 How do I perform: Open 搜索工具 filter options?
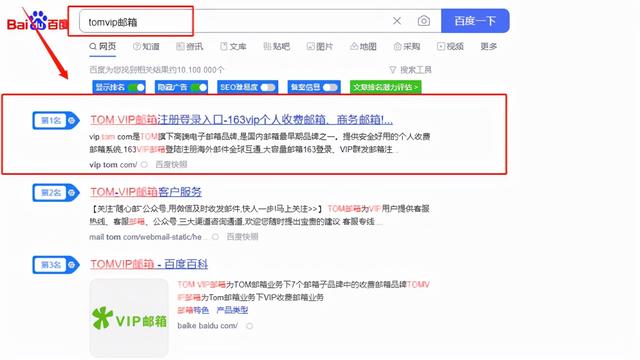[410, 70]
